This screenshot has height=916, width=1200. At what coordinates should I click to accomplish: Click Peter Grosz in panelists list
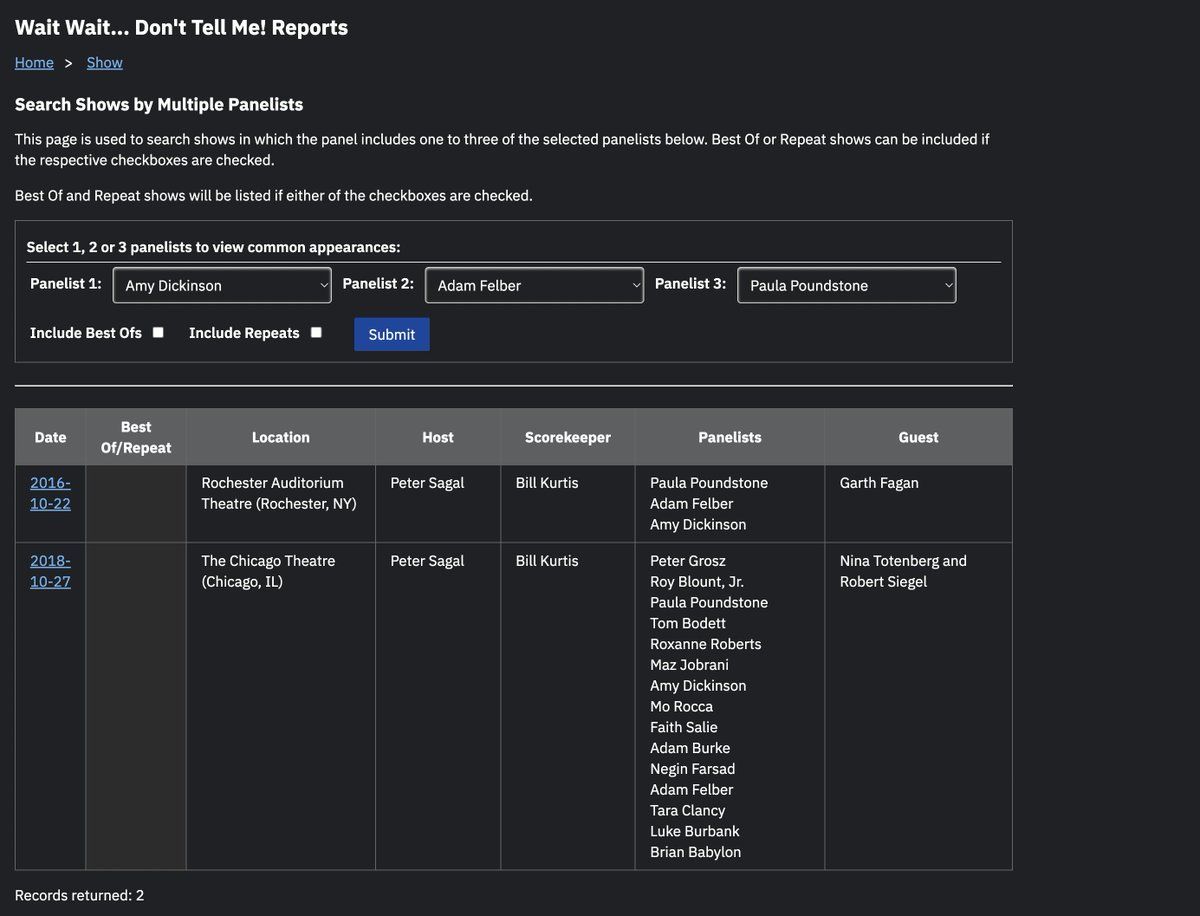point(688,561)
